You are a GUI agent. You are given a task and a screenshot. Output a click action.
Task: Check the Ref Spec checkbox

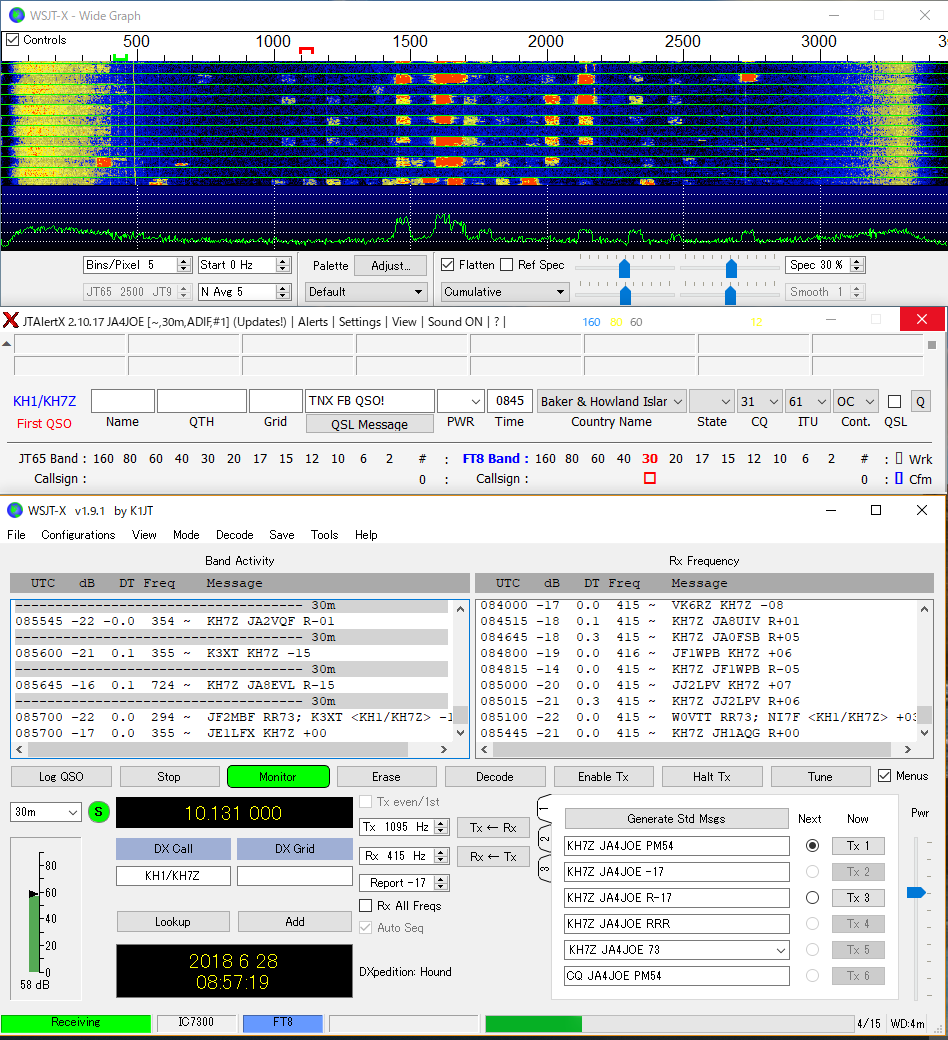click(x=507, y=265)
